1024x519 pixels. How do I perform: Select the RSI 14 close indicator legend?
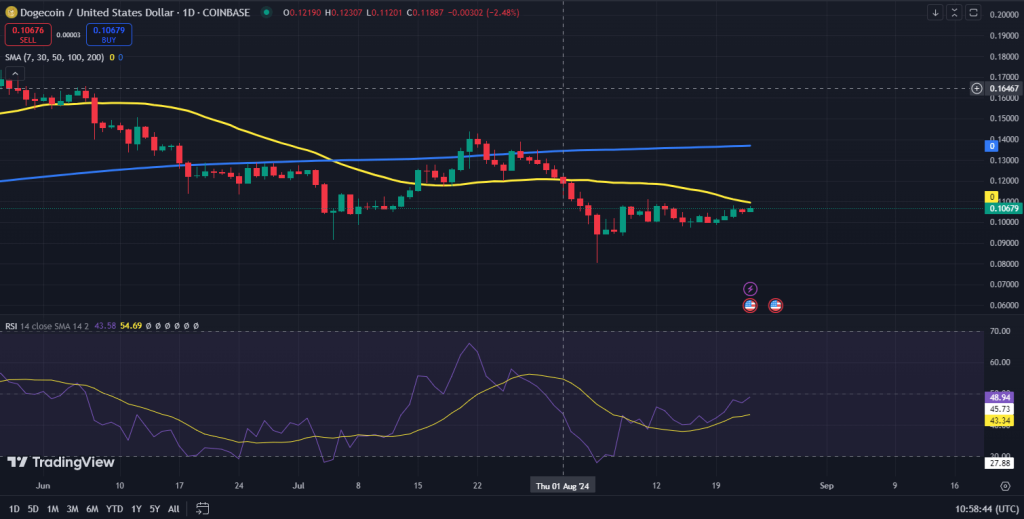[x=47, y=326]
